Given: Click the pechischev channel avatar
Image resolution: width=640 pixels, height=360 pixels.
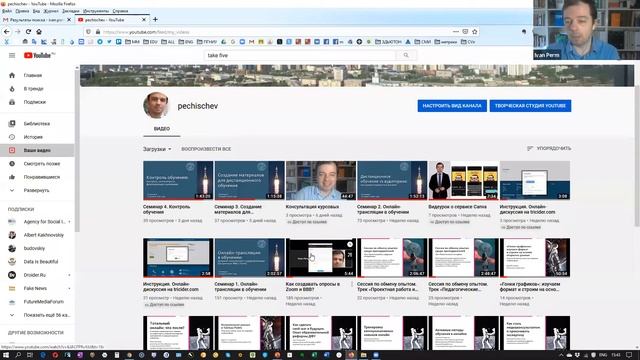Looking at the screenshot, I should [156, 105].
